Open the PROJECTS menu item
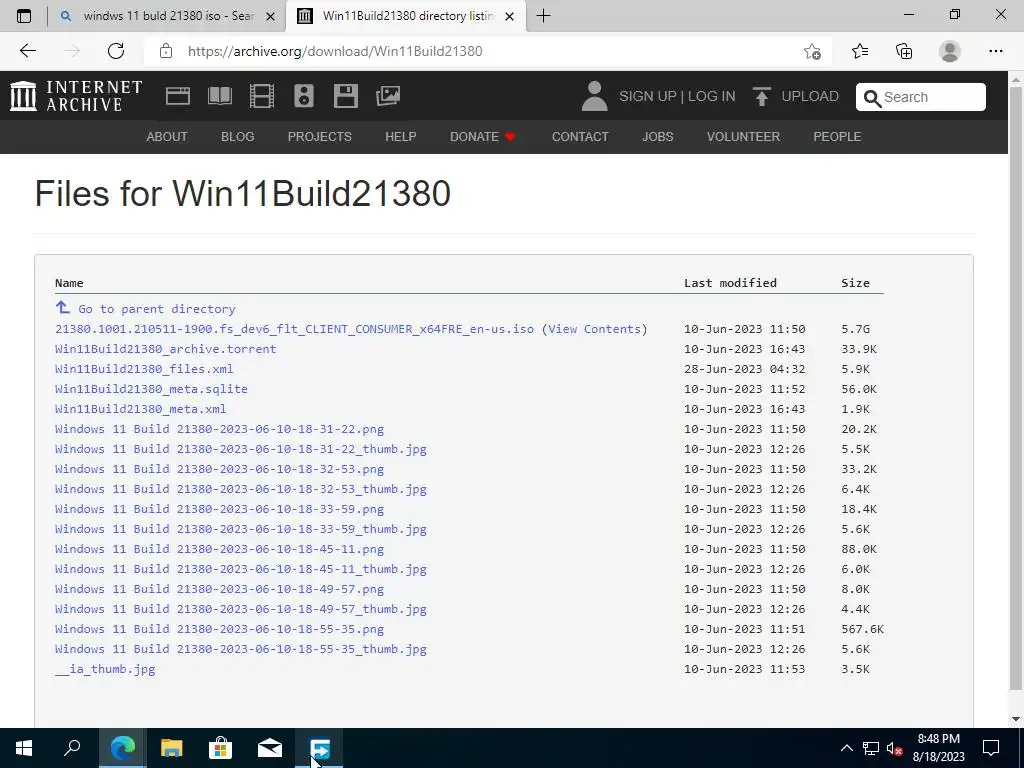Image resolution: width=1024 pixels, height=768 pixels. coord(319,136)
